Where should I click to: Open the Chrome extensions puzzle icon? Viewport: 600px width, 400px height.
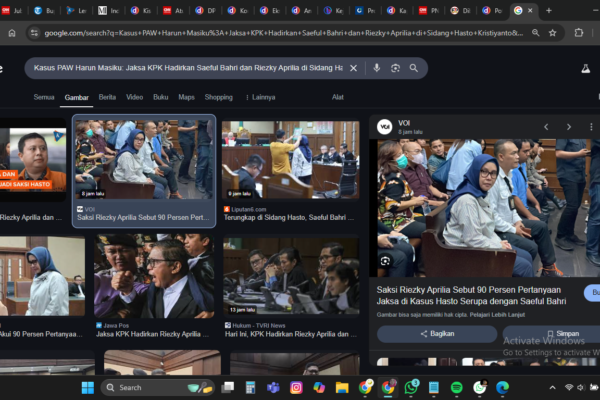click(x=579, y=33)
